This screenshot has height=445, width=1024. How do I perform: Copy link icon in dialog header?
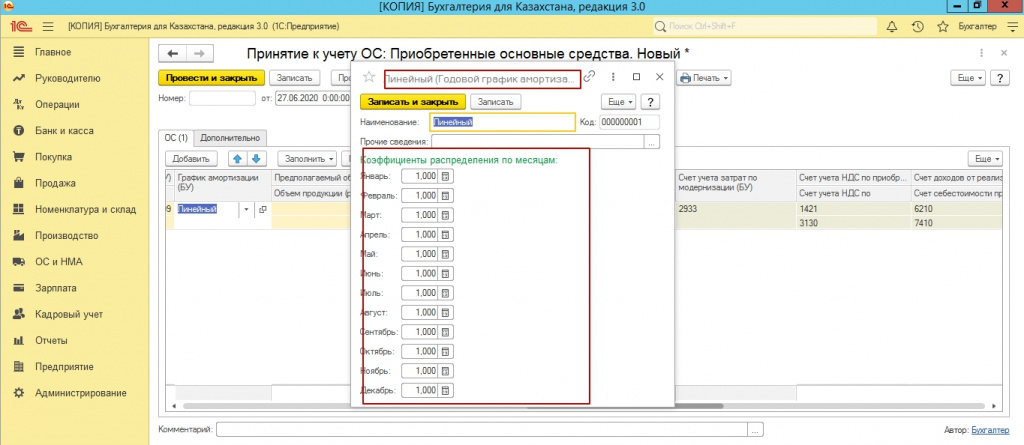(590, 76)
